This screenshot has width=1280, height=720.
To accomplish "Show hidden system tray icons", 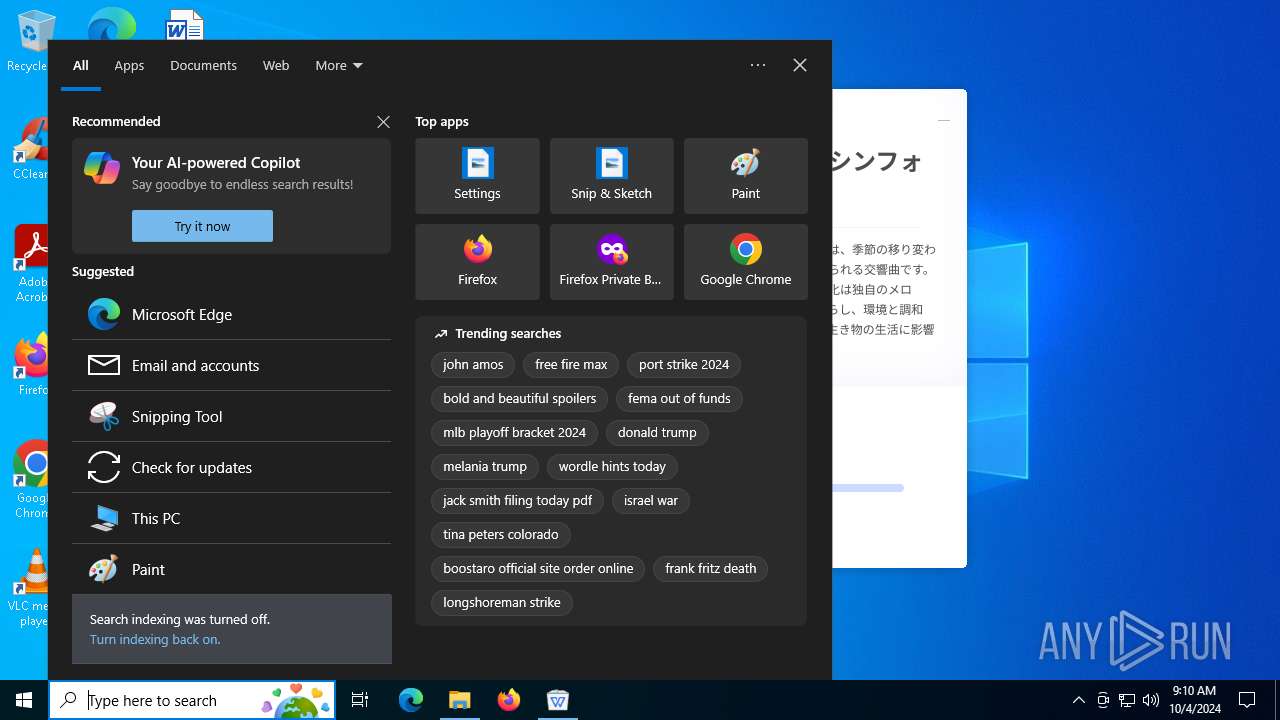I will point(1078,700).
